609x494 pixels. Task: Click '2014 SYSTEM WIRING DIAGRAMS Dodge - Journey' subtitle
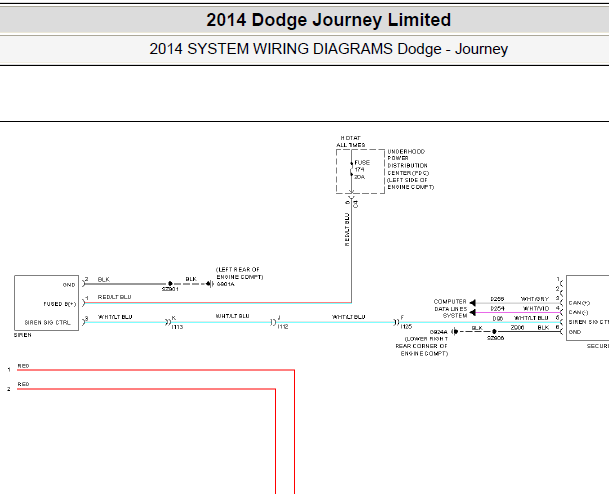click(328, 49)
